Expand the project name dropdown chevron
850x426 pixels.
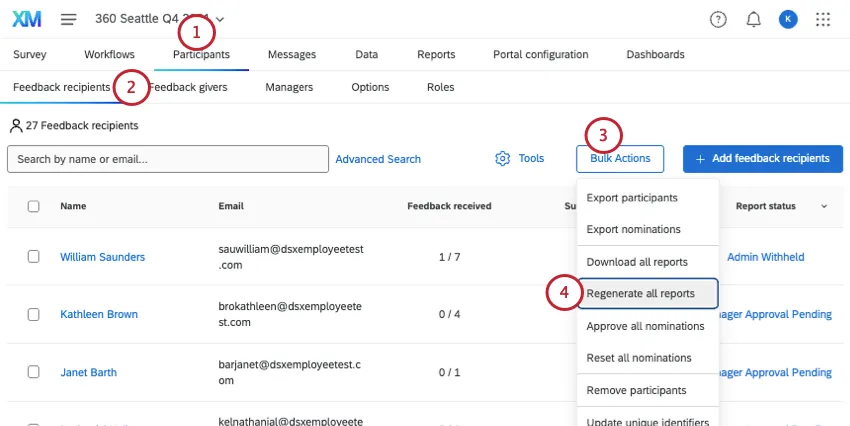(220, 20)
